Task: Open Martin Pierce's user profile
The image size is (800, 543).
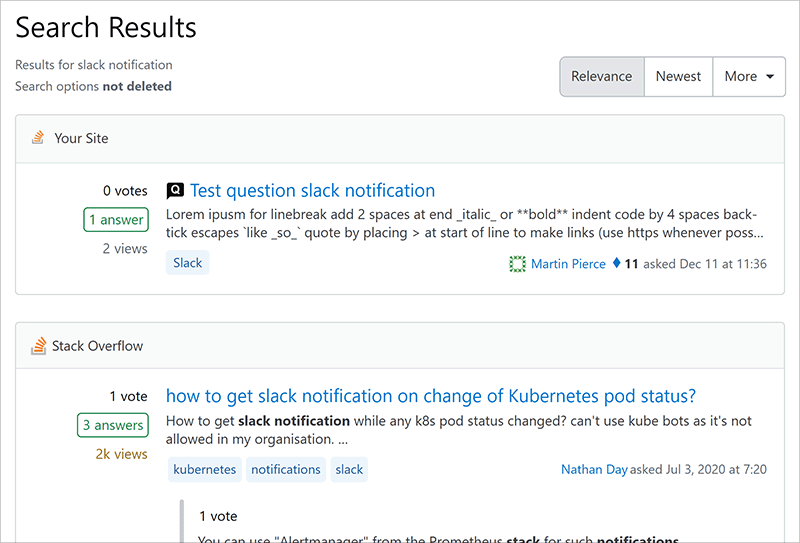Action: coord(568,264)
